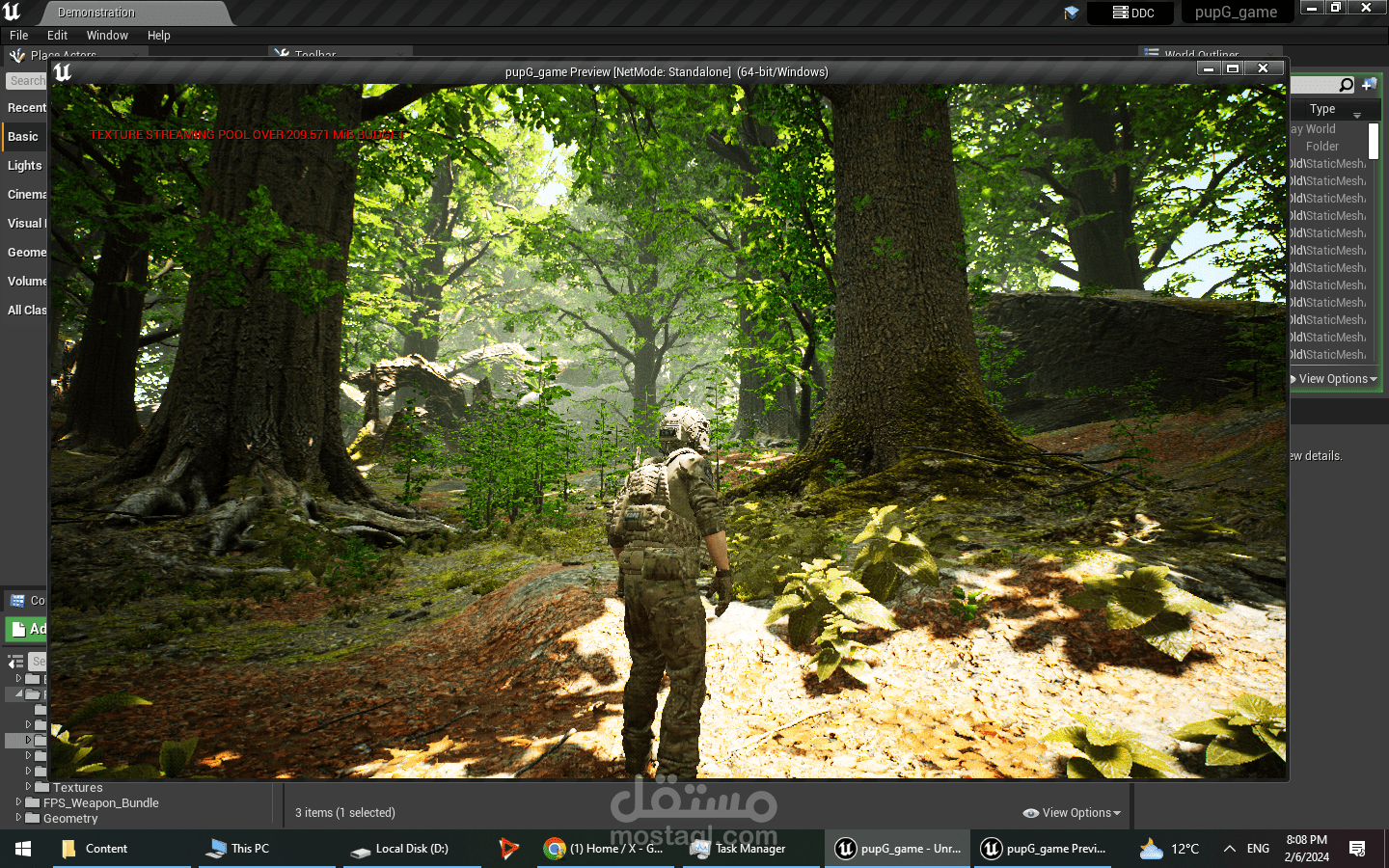Open the clock showing 8:08 PM
Viewport: 1389px width, 868px height.
pyautogui.click(x=1307, y=849)
